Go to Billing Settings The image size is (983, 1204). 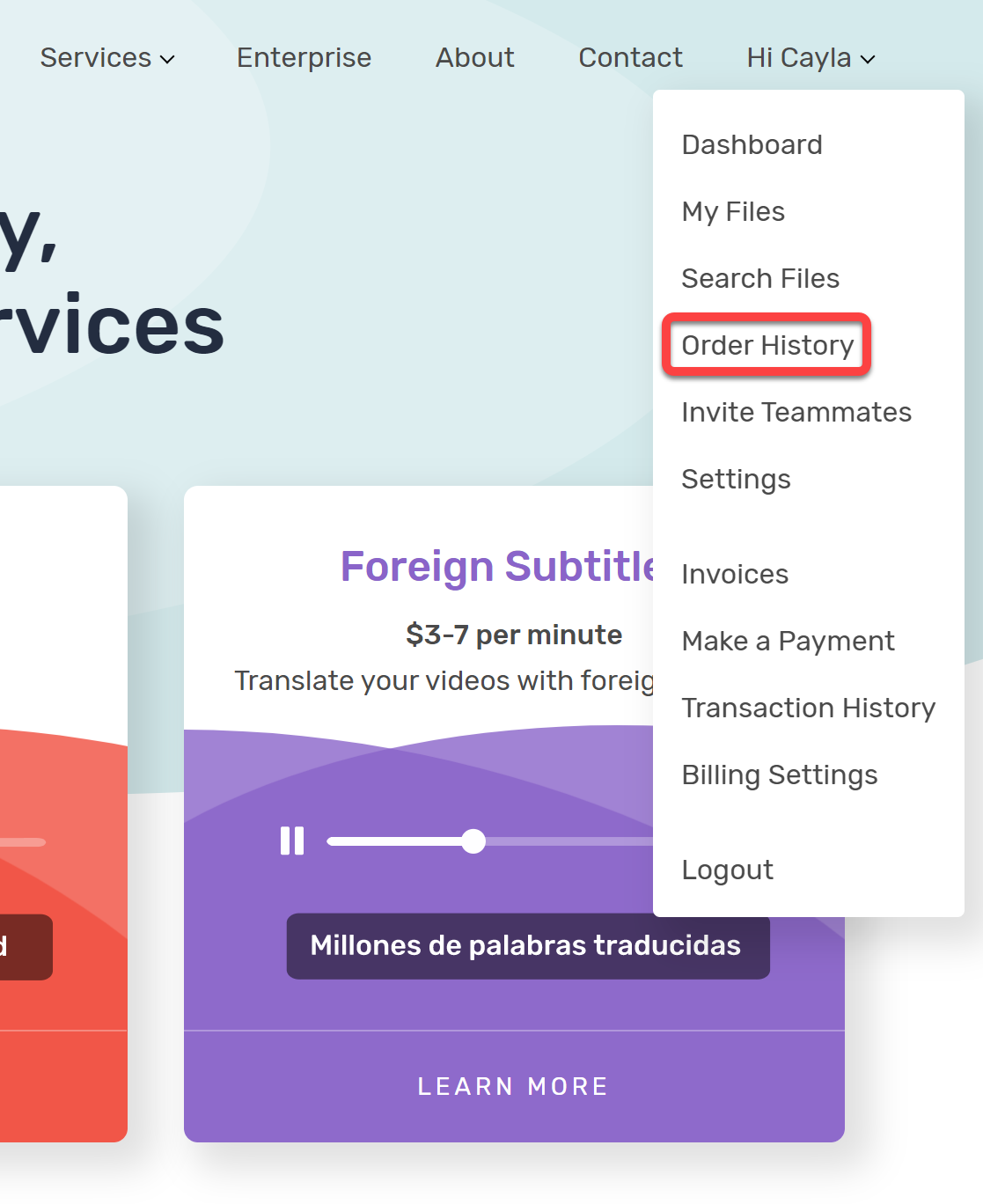[x=780, y=775]
